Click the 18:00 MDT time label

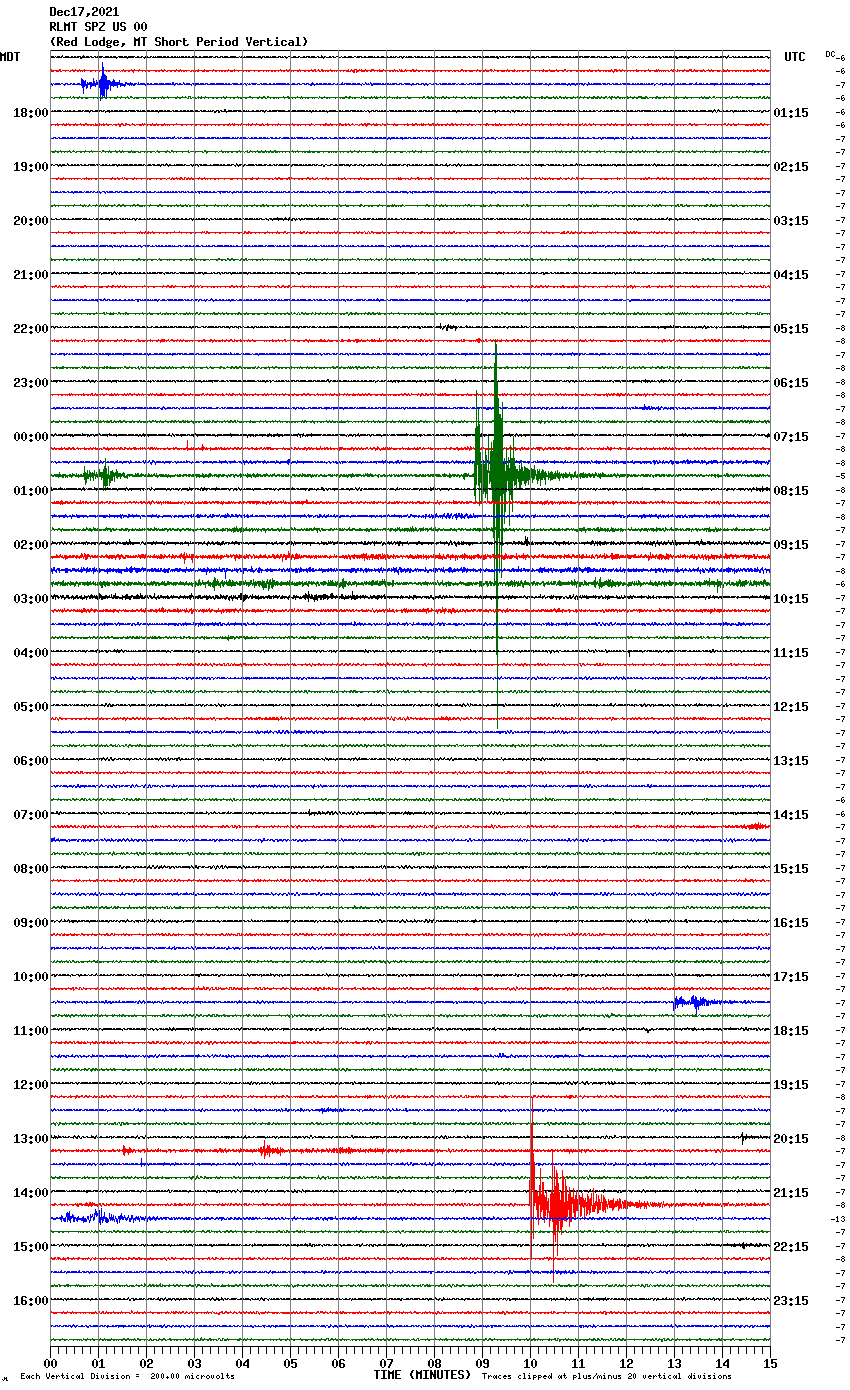click(x=30, y=113)
